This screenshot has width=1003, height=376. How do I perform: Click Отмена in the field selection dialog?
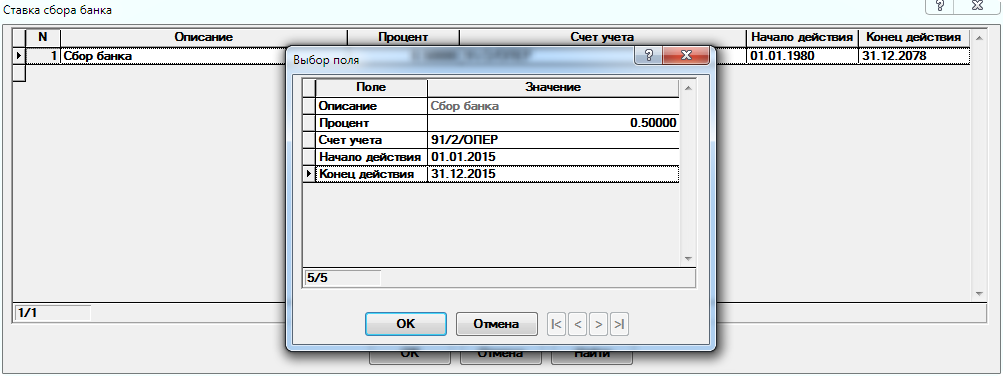click(x=496, y=324)
